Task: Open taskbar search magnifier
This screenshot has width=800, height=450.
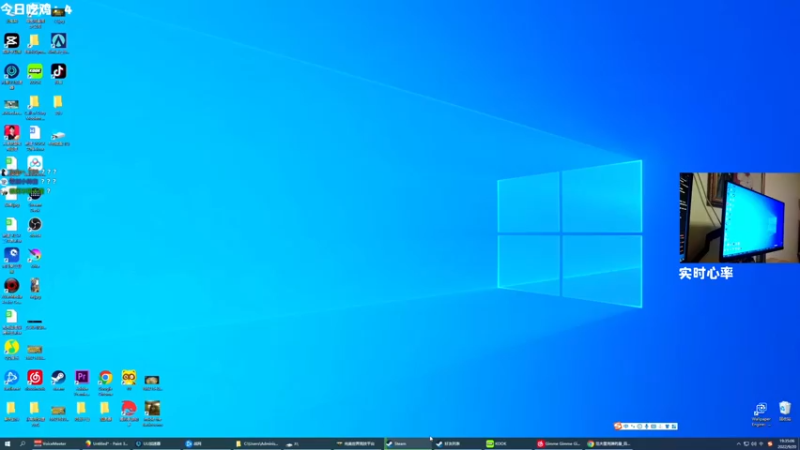Action: click(22, 444)
